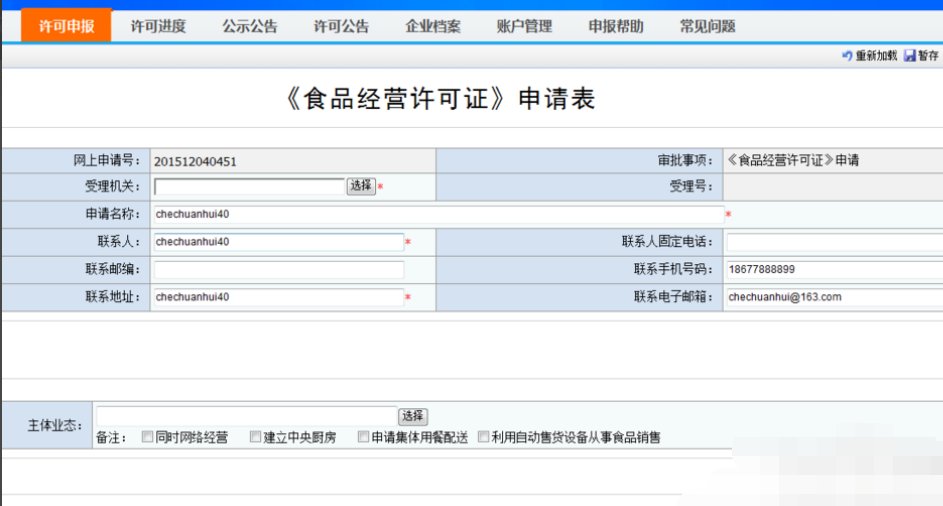
Task: Click the 审批事项 label
Action: coord(686,160)
